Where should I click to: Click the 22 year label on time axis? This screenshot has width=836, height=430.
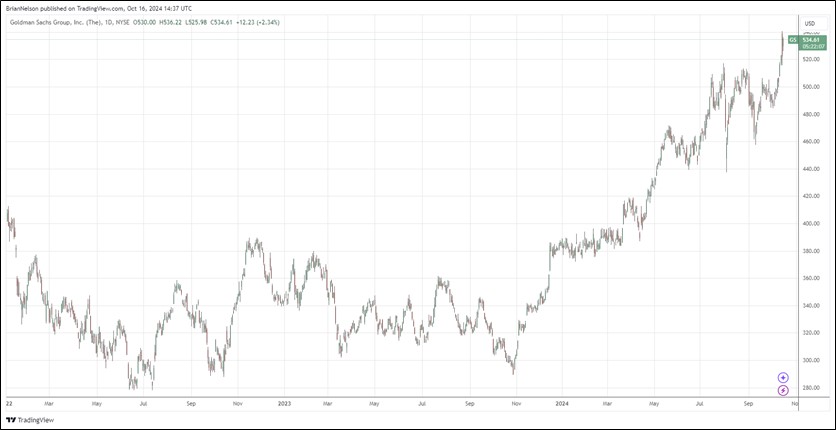(9, 404)
